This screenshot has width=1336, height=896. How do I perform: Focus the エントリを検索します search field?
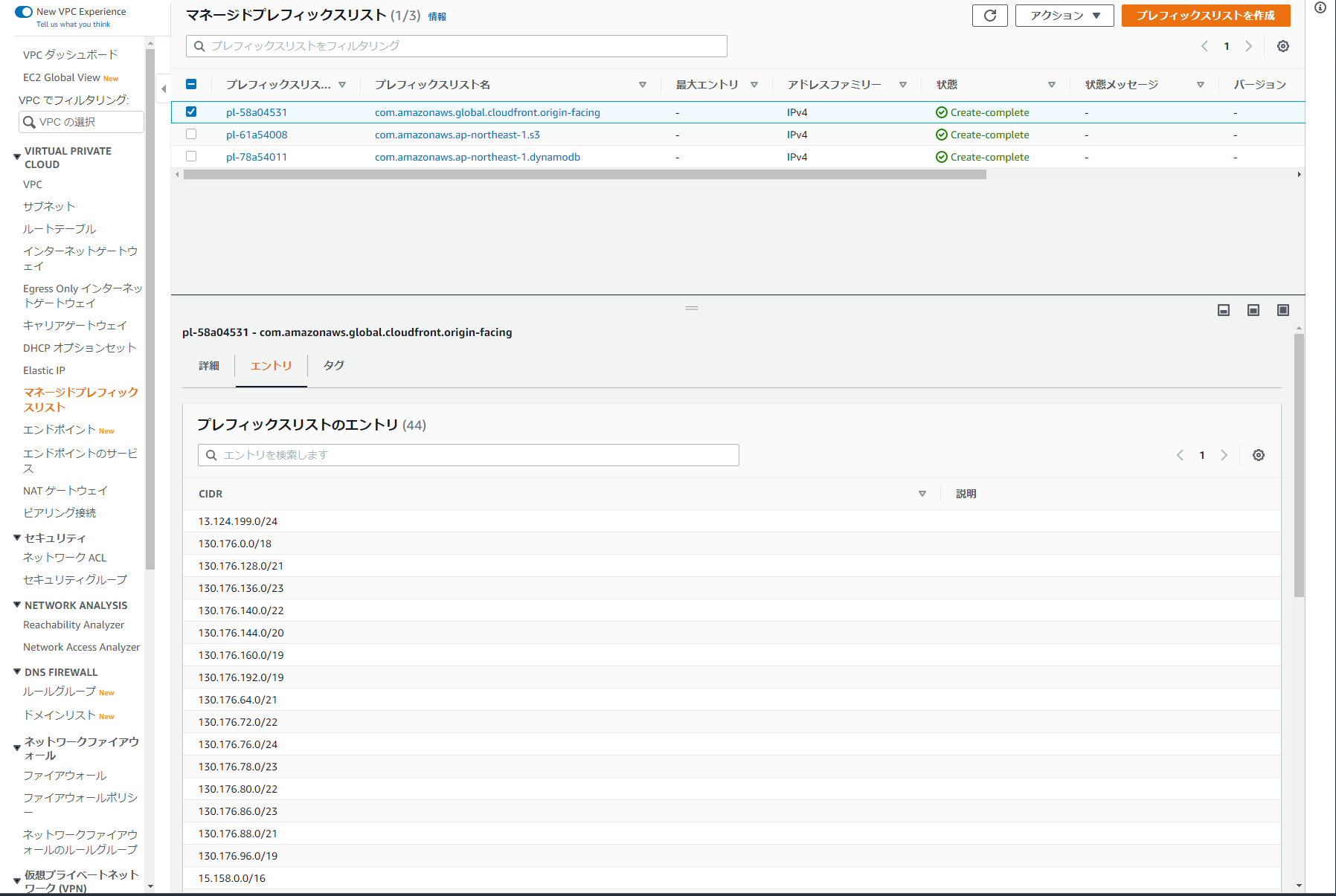tap(469, 455)
